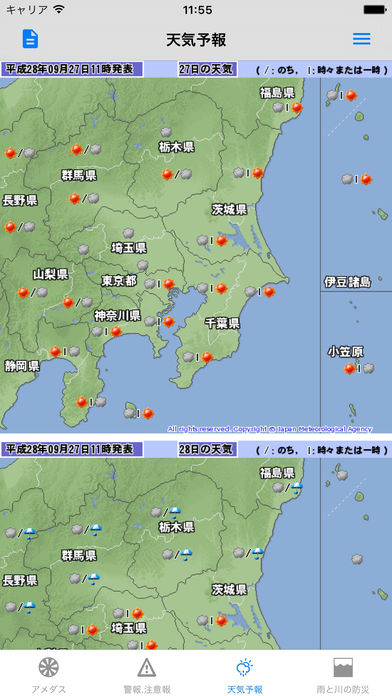Tap the umbrella icon above 群馬県 on the 28日 map

tap(95, 529)
